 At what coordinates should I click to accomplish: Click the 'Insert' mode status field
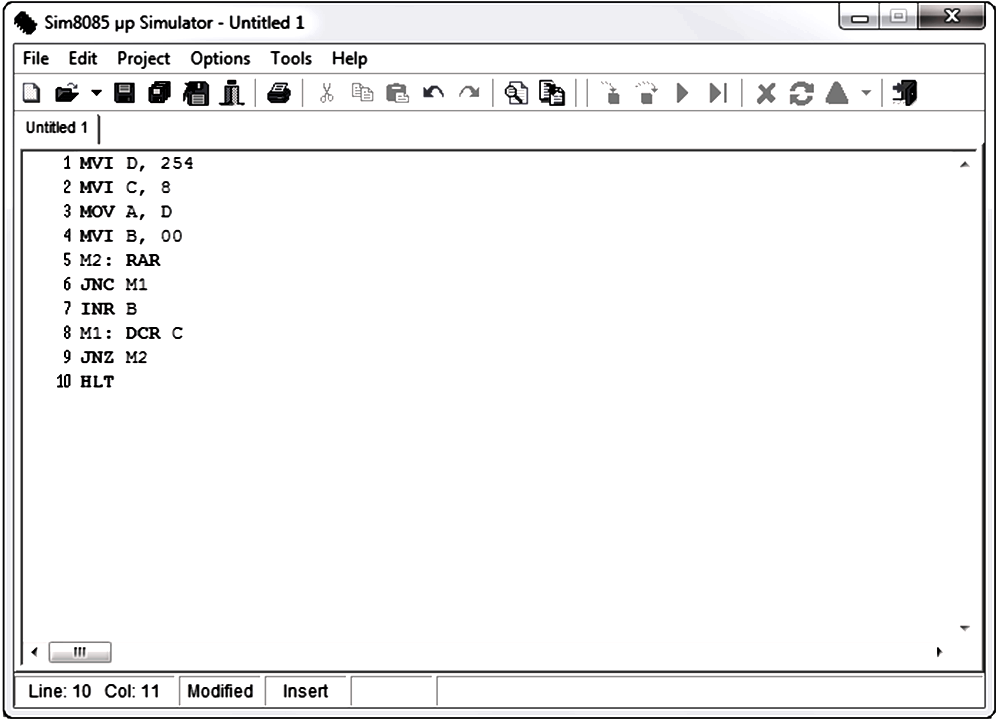pyautogui.click(x=305, y=692)
